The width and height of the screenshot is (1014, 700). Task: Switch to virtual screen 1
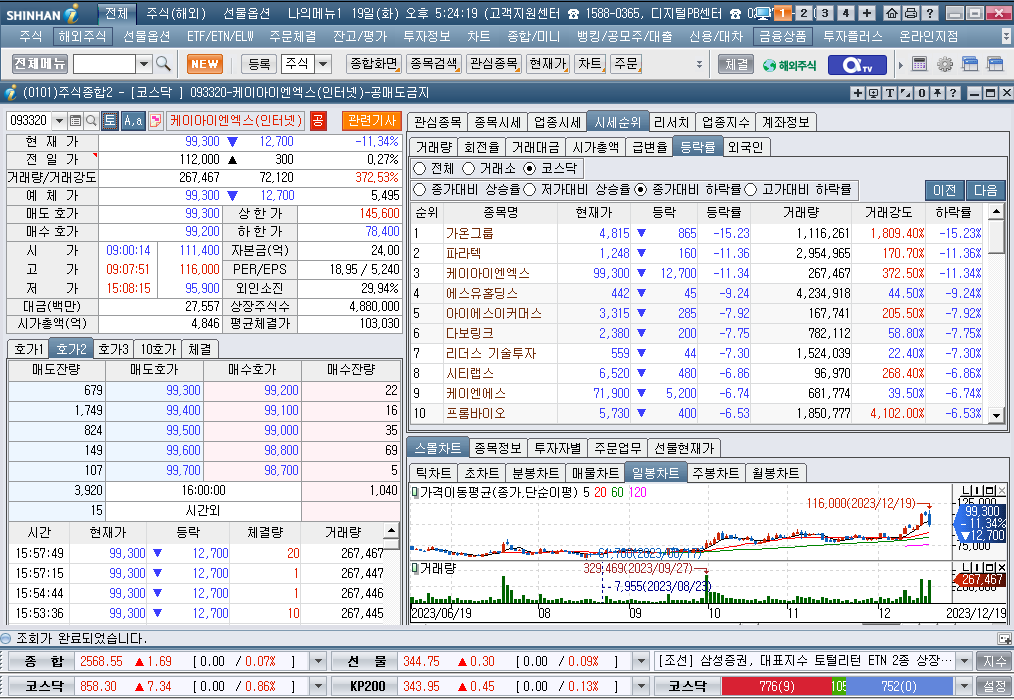[782, 13]
